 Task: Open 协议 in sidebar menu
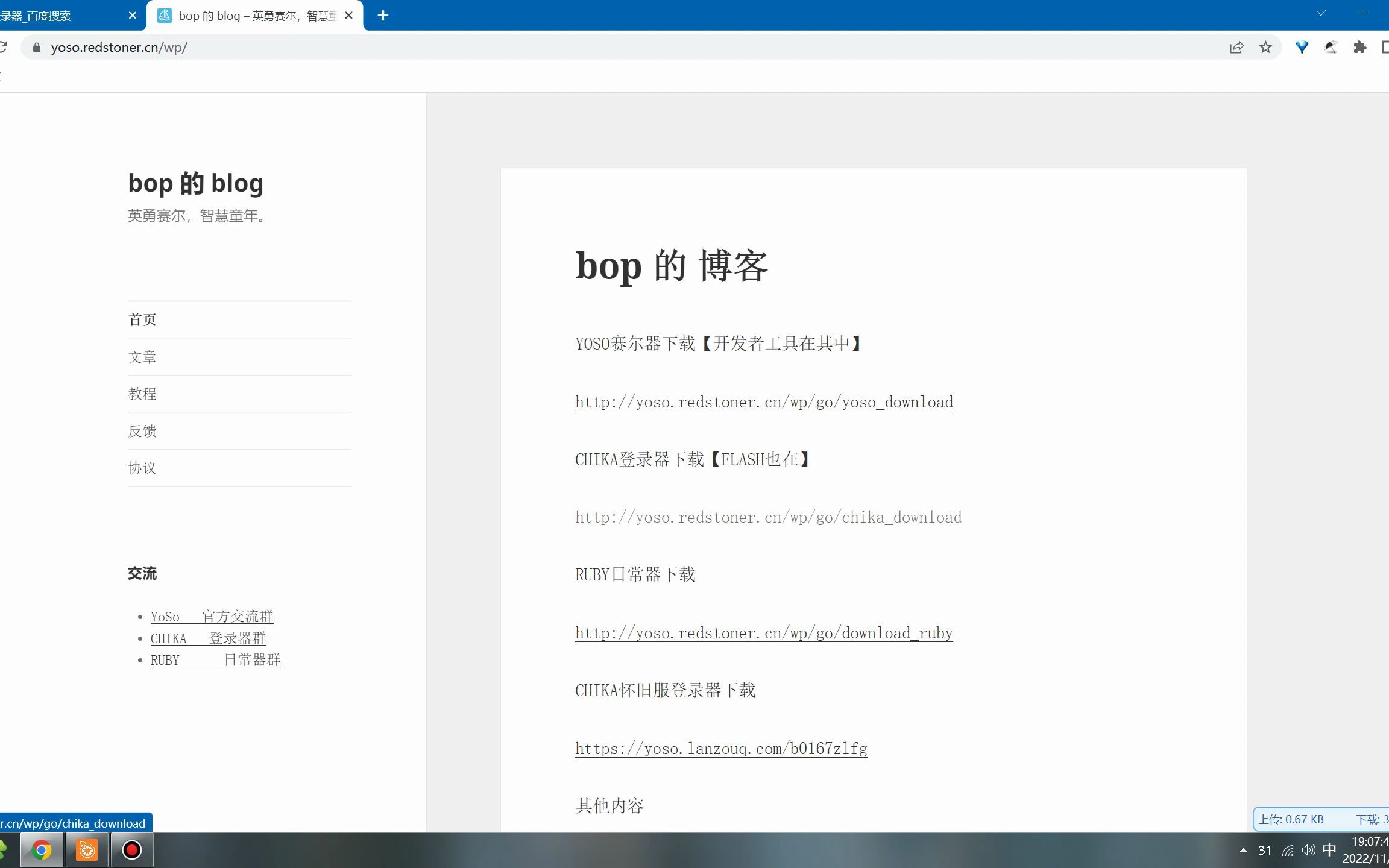(142, 468)
